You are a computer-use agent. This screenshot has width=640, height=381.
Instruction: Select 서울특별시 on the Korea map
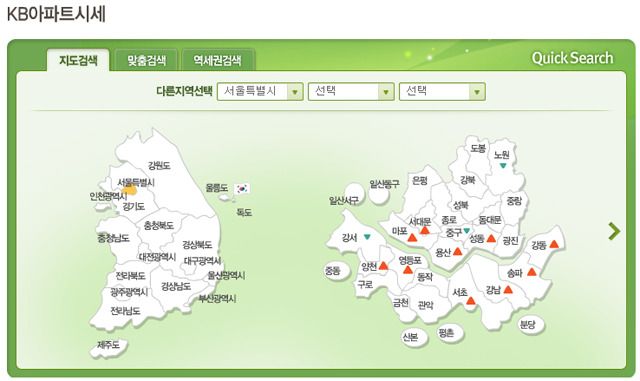pos(136,182)
